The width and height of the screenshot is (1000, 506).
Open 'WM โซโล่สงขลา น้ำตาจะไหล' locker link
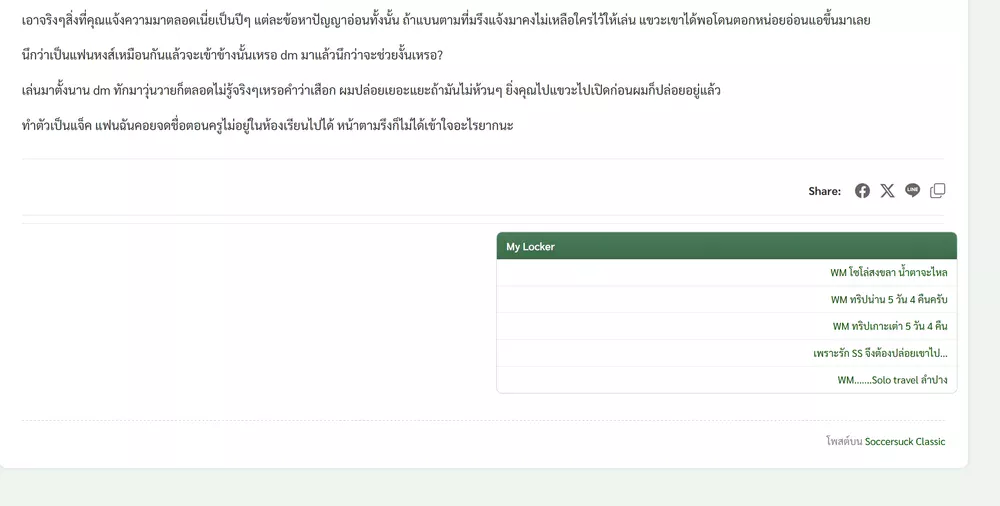tap(888, 272)
